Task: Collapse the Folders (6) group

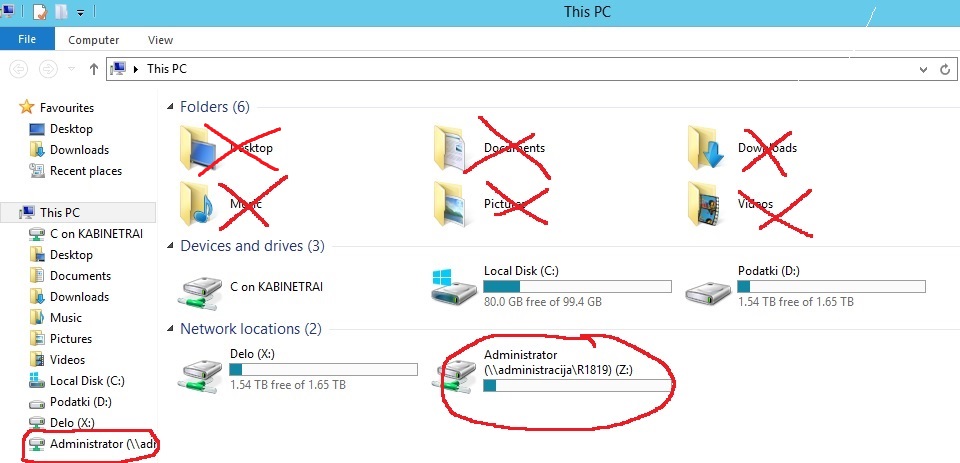Action: coord(170,107)
